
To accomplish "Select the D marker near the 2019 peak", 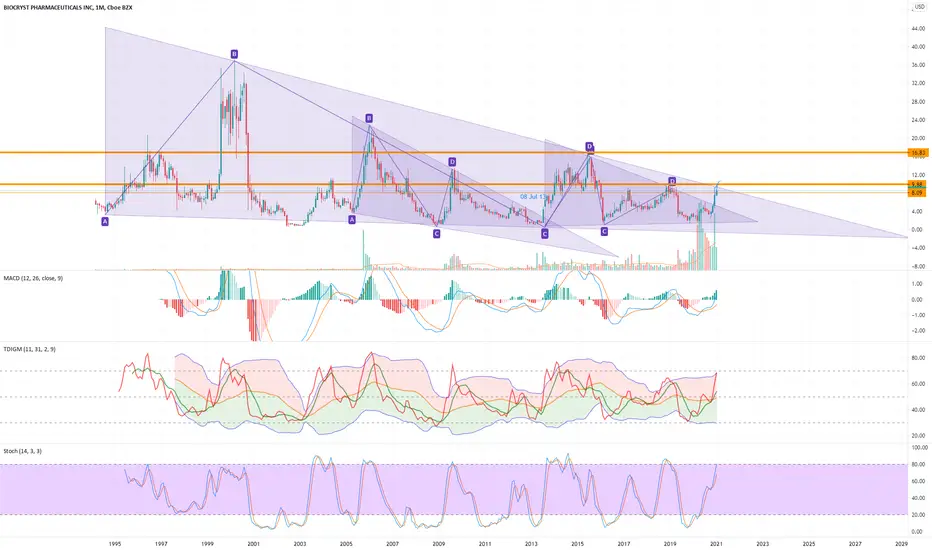I will (x=672, y=181).
